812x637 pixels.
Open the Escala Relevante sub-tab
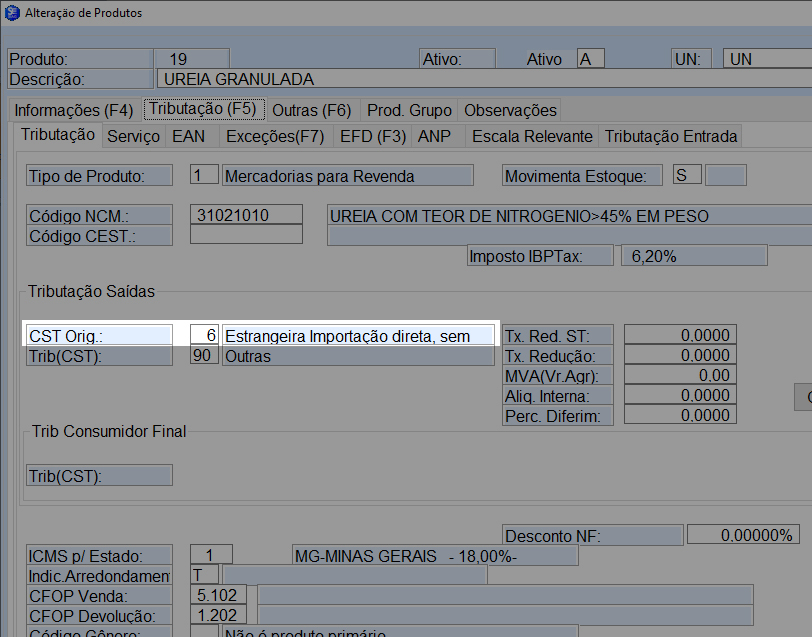click(x=532, y=136)
